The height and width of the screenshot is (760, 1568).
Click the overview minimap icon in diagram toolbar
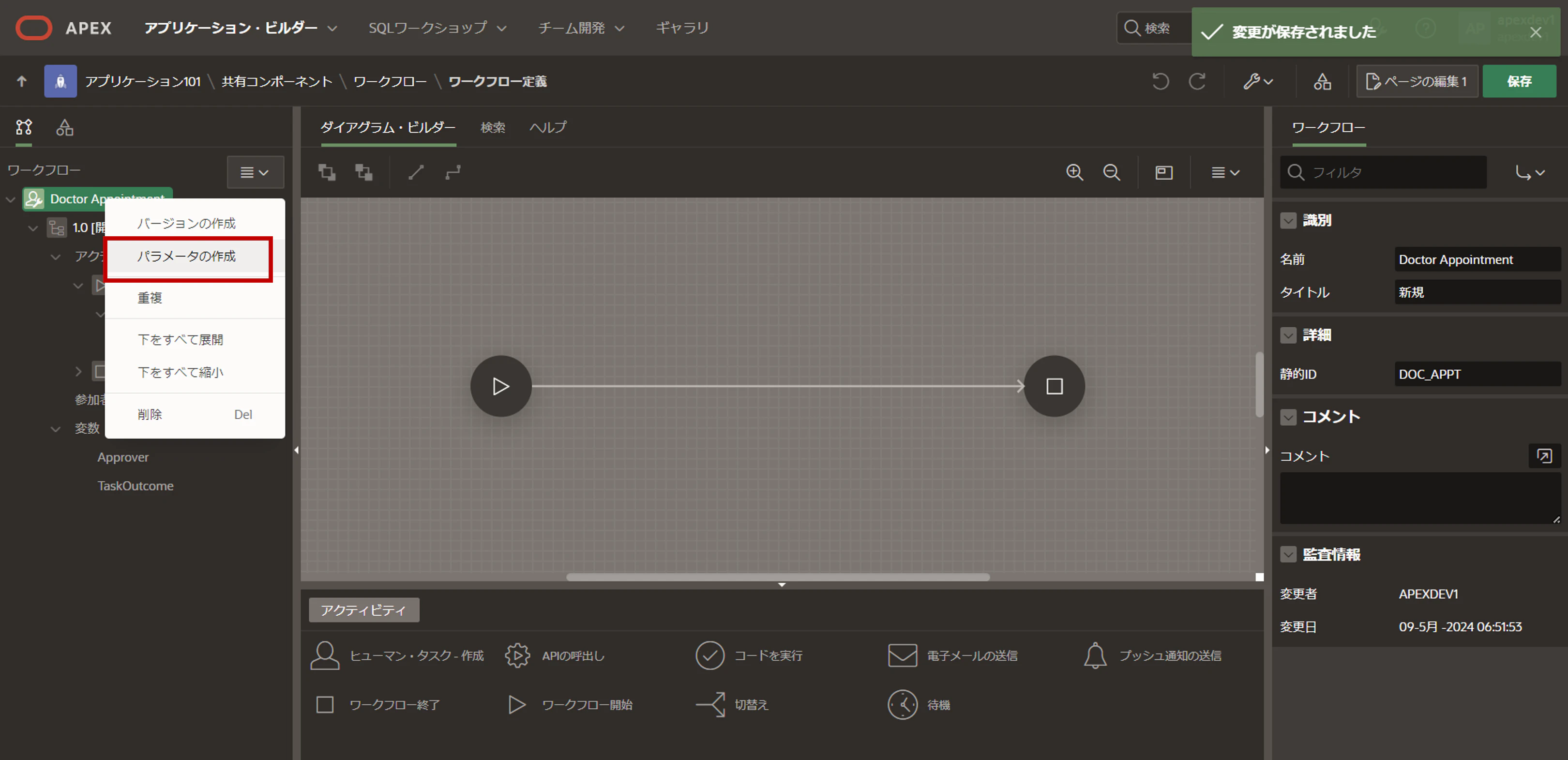point(1164,172)
